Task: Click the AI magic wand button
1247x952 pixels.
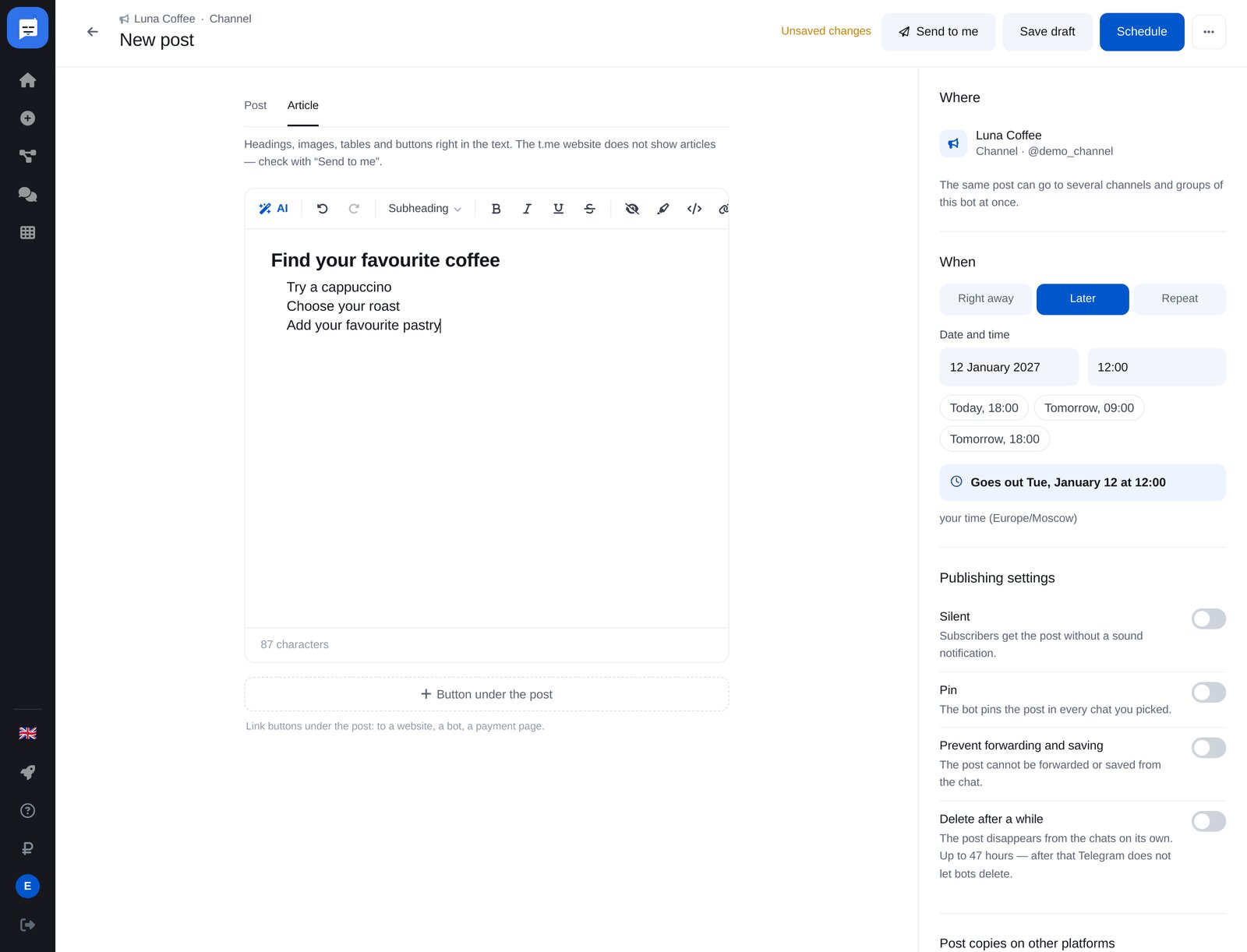Action: pos(274,209)
